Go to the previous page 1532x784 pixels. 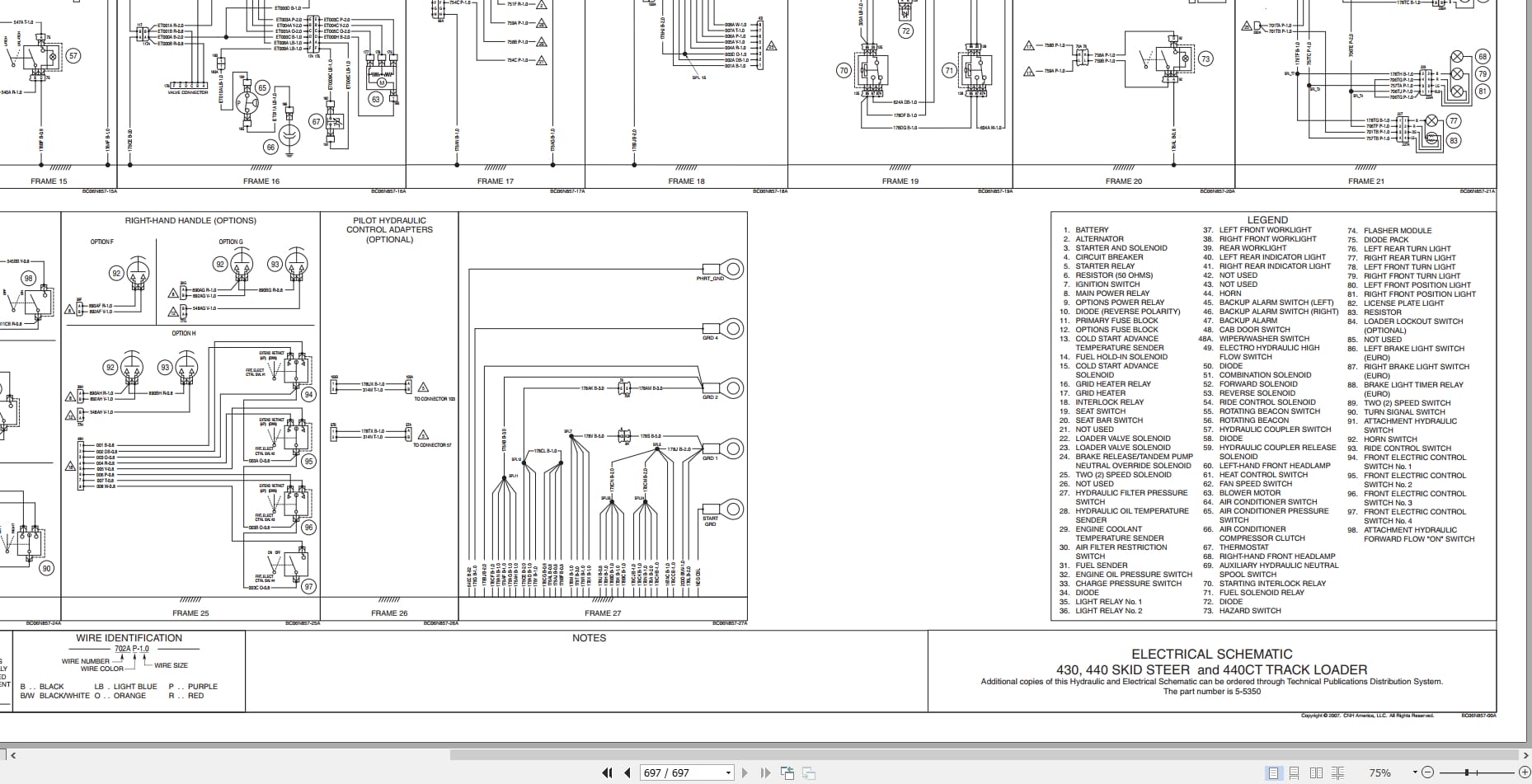pyautogui.click(x=627, y=772)
